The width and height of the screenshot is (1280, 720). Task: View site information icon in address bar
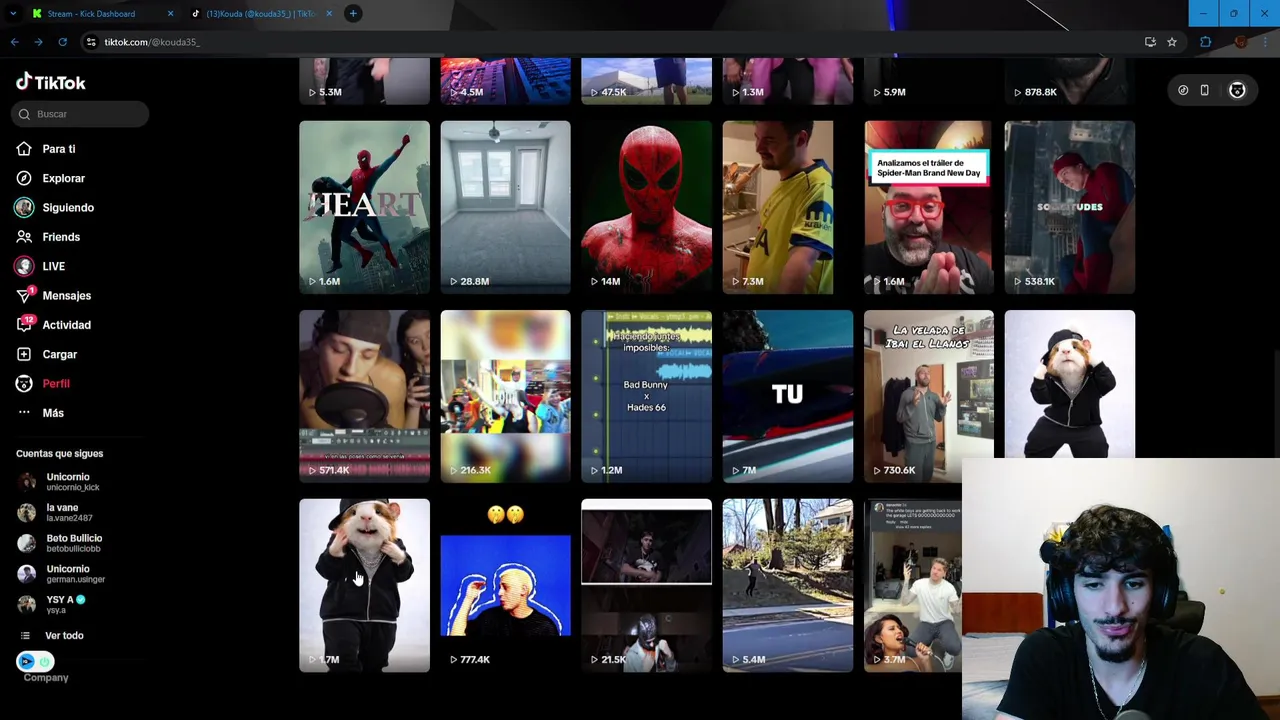[91, 42]
